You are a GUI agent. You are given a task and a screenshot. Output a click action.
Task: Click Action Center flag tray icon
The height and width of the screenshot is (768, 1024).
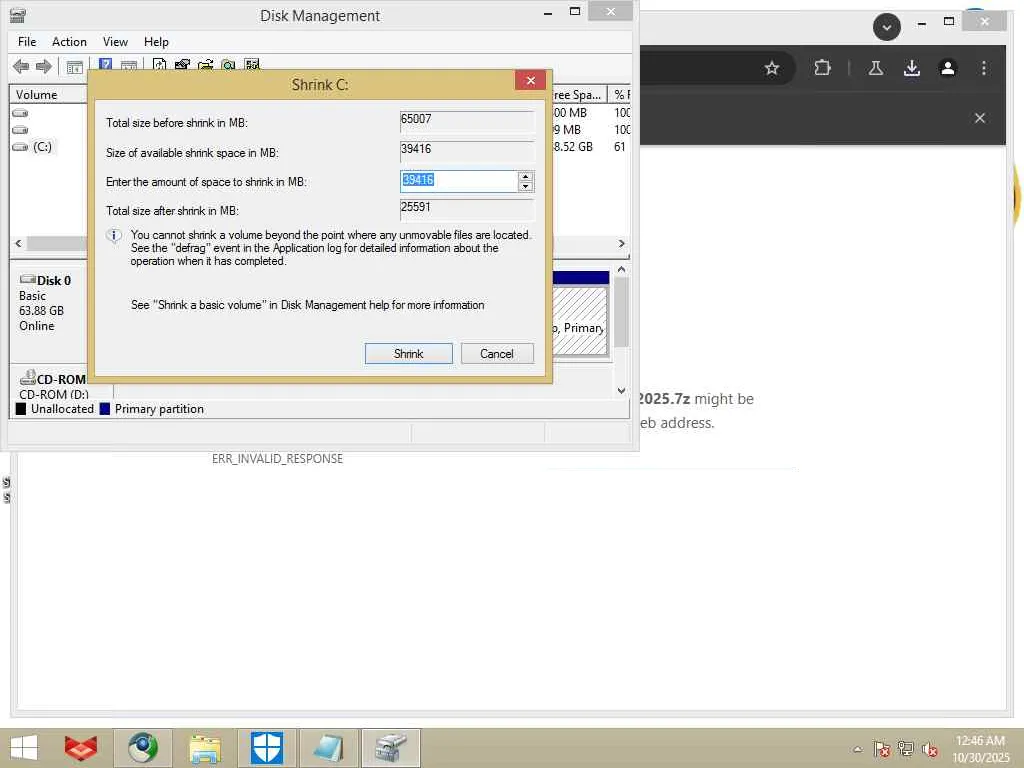[x=882, y=749]
